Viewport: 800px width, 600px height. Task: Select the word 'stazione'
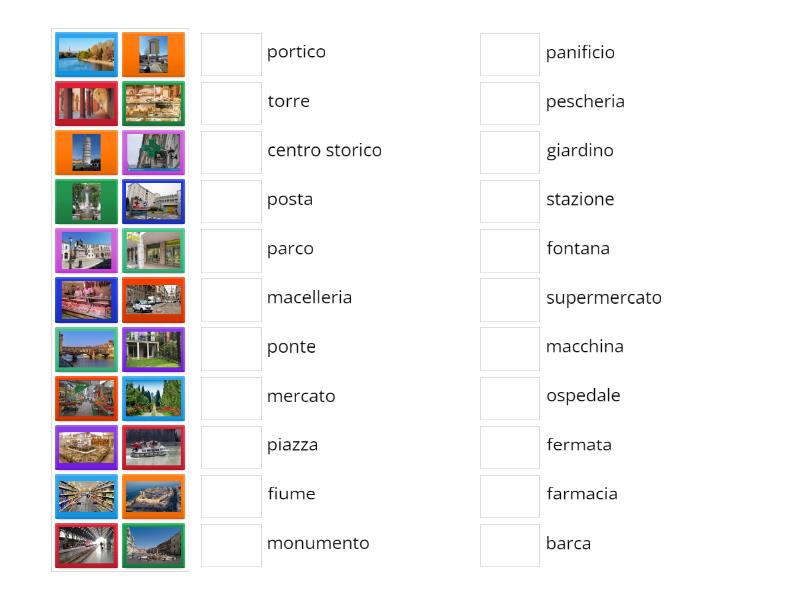pos(580,199)
